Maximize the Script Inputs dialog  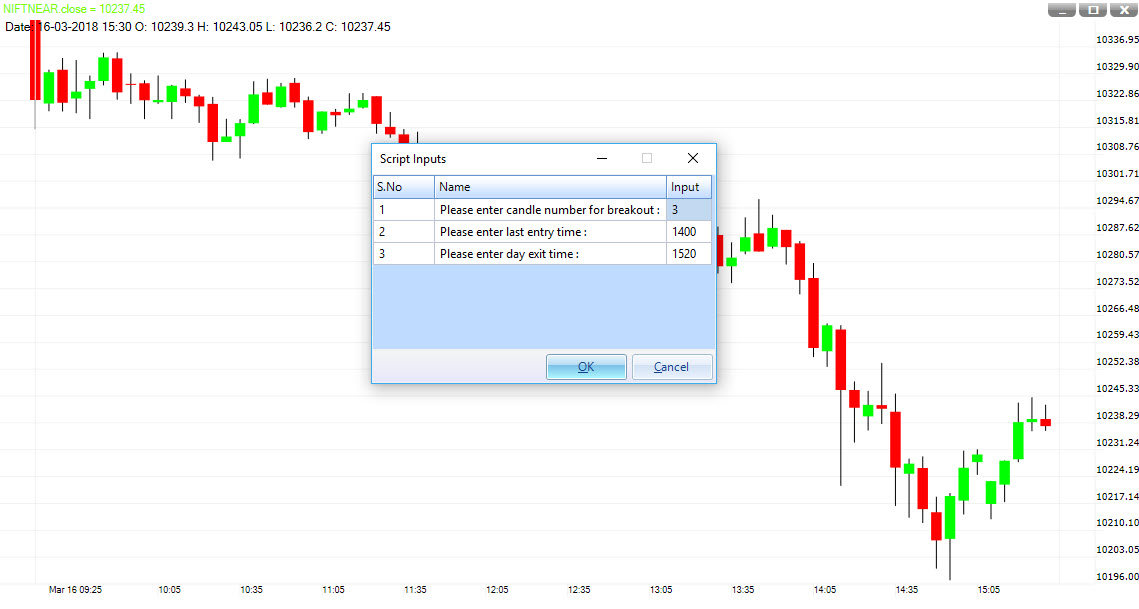646,158
